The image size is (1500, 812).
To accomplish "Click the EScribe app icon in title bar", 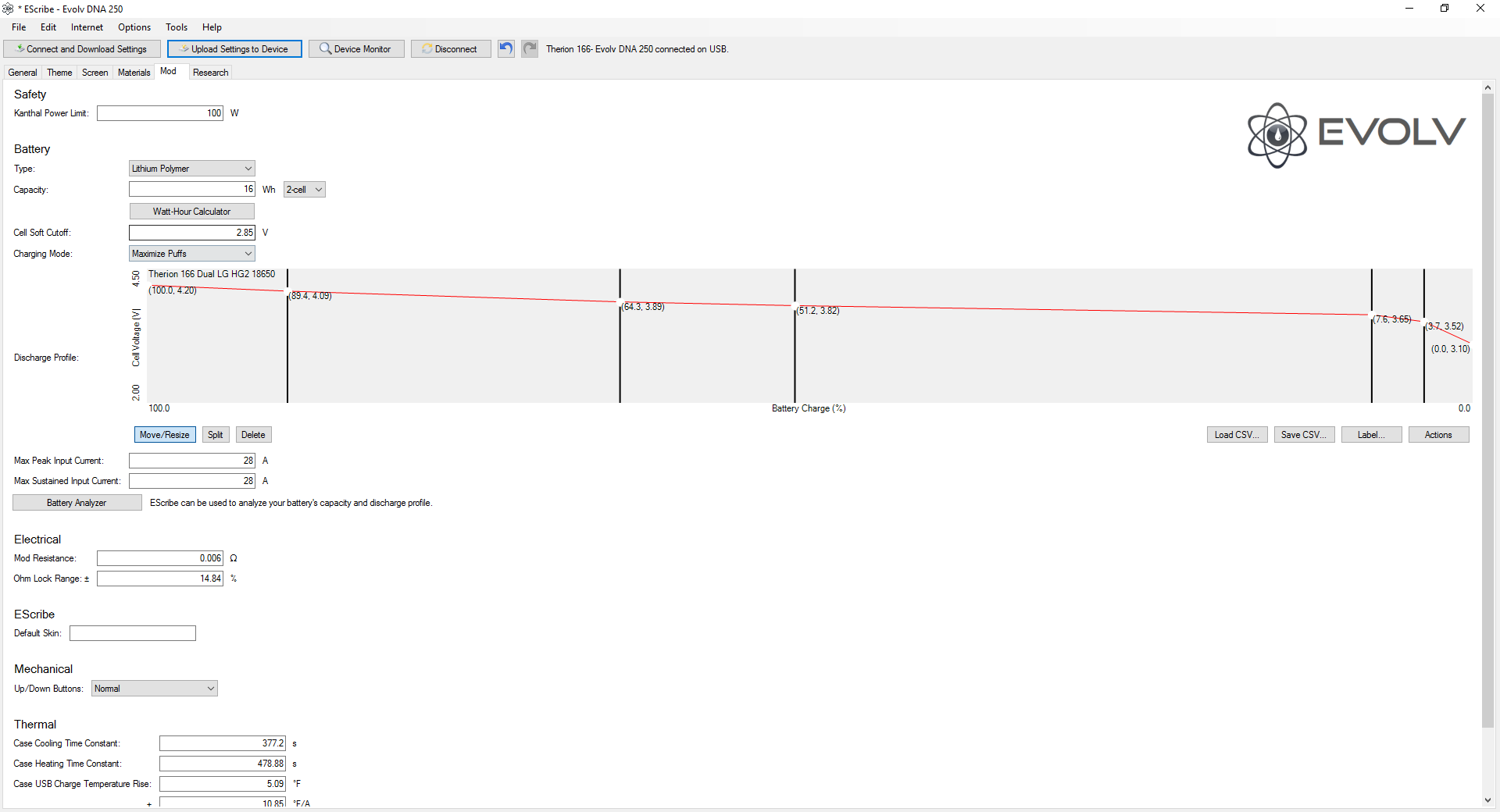I will tap(9, 9).
